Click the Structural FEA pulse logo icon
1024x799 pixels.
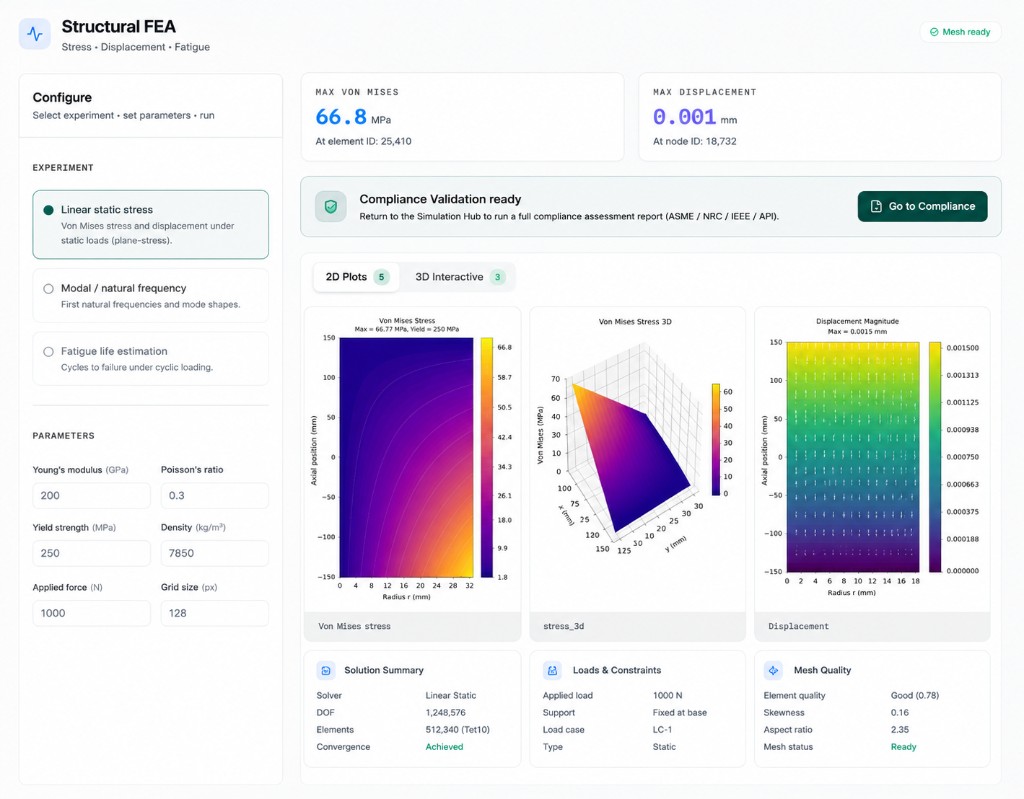point(35,34)
